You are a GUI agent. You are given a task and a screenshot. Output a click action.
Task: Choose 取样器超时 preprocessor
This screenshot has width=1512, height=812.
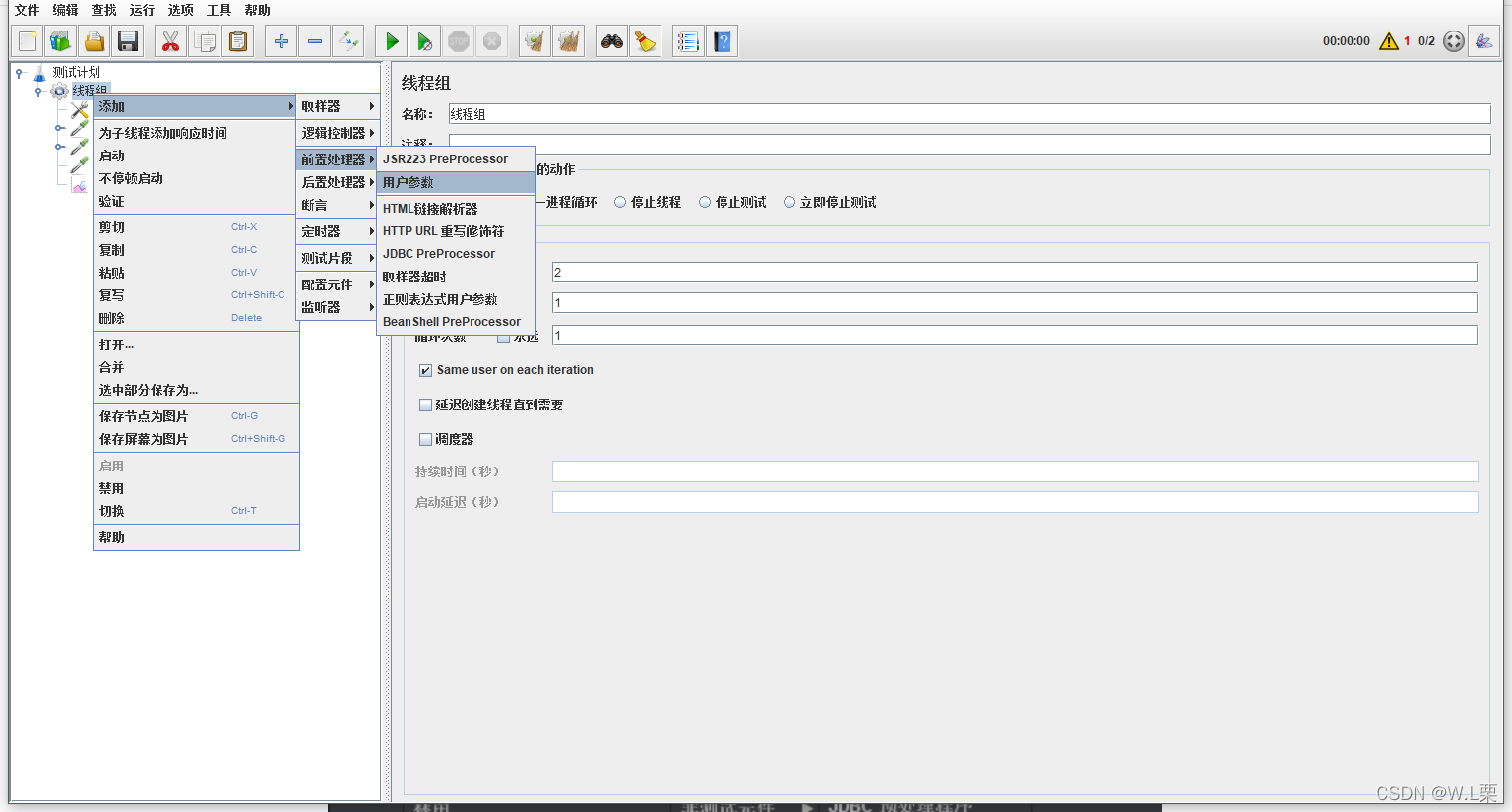tap(457, 277)
